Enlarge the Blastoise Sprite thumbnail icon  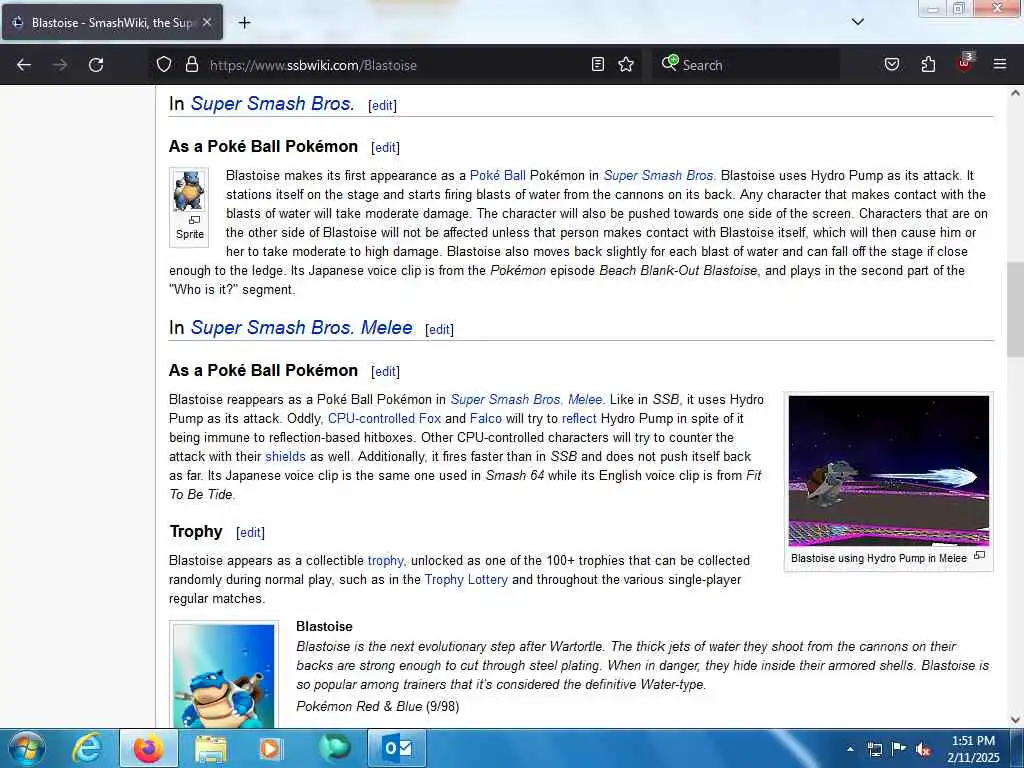click(195, 220)
